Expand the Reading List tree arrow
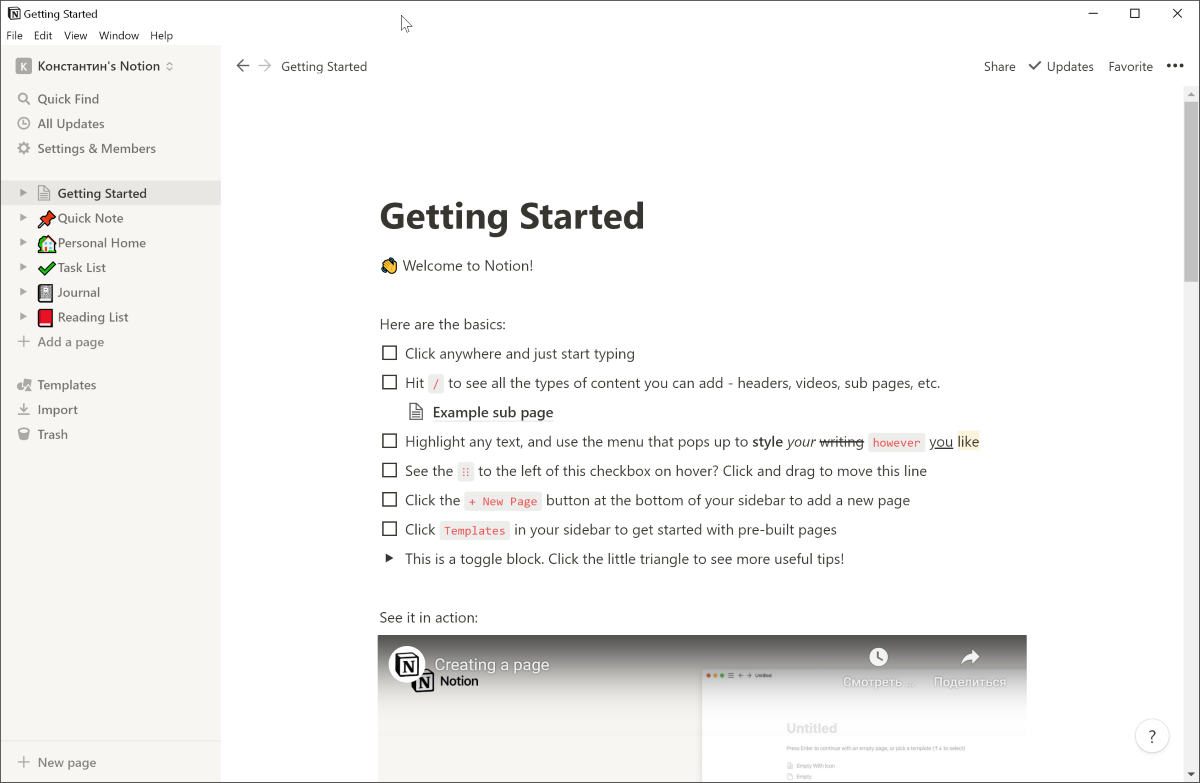 click(23, 317)
